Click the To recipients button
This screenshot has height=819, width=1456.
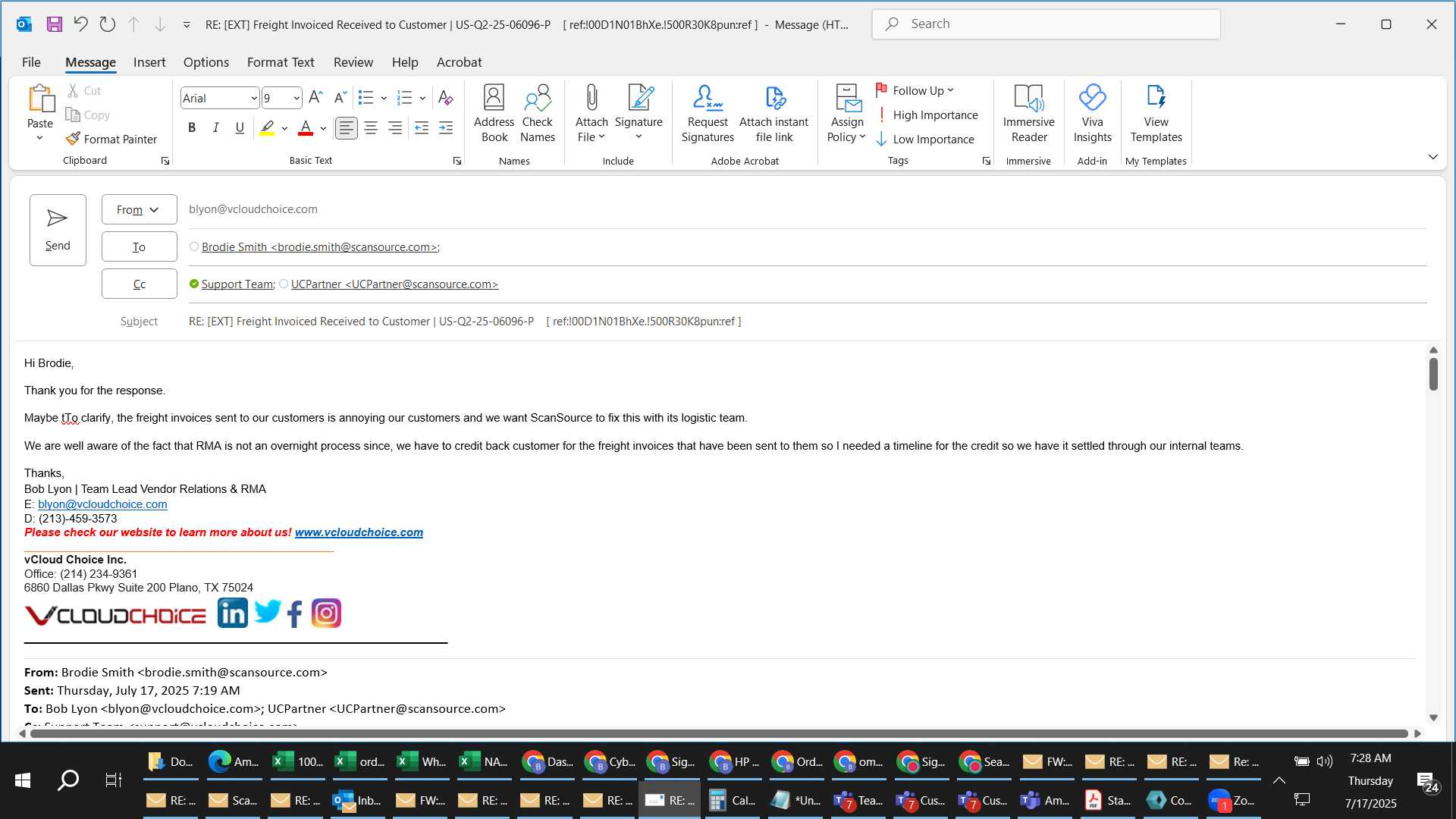[x=139, y=246]
